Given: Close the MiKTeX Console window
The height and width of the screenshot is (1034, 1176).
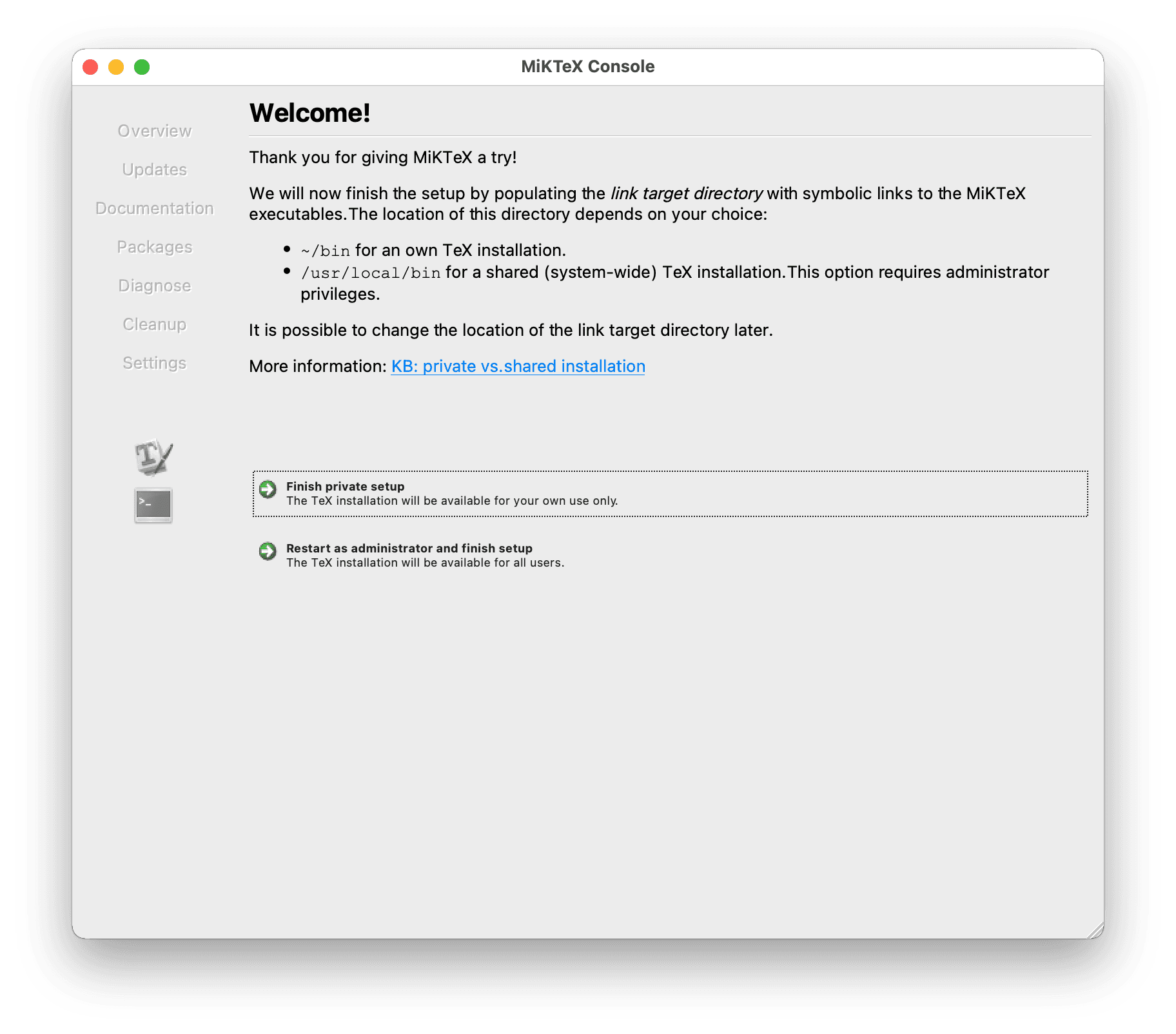Looking at the screenshot, I should click(90, 67).
